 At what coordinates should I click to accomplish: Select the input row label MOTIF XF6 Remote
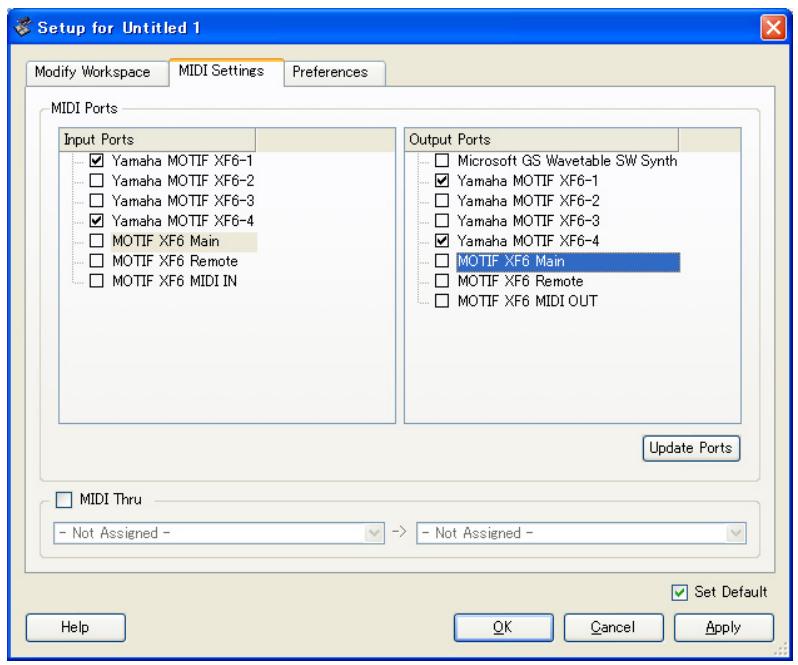(175, 261)
